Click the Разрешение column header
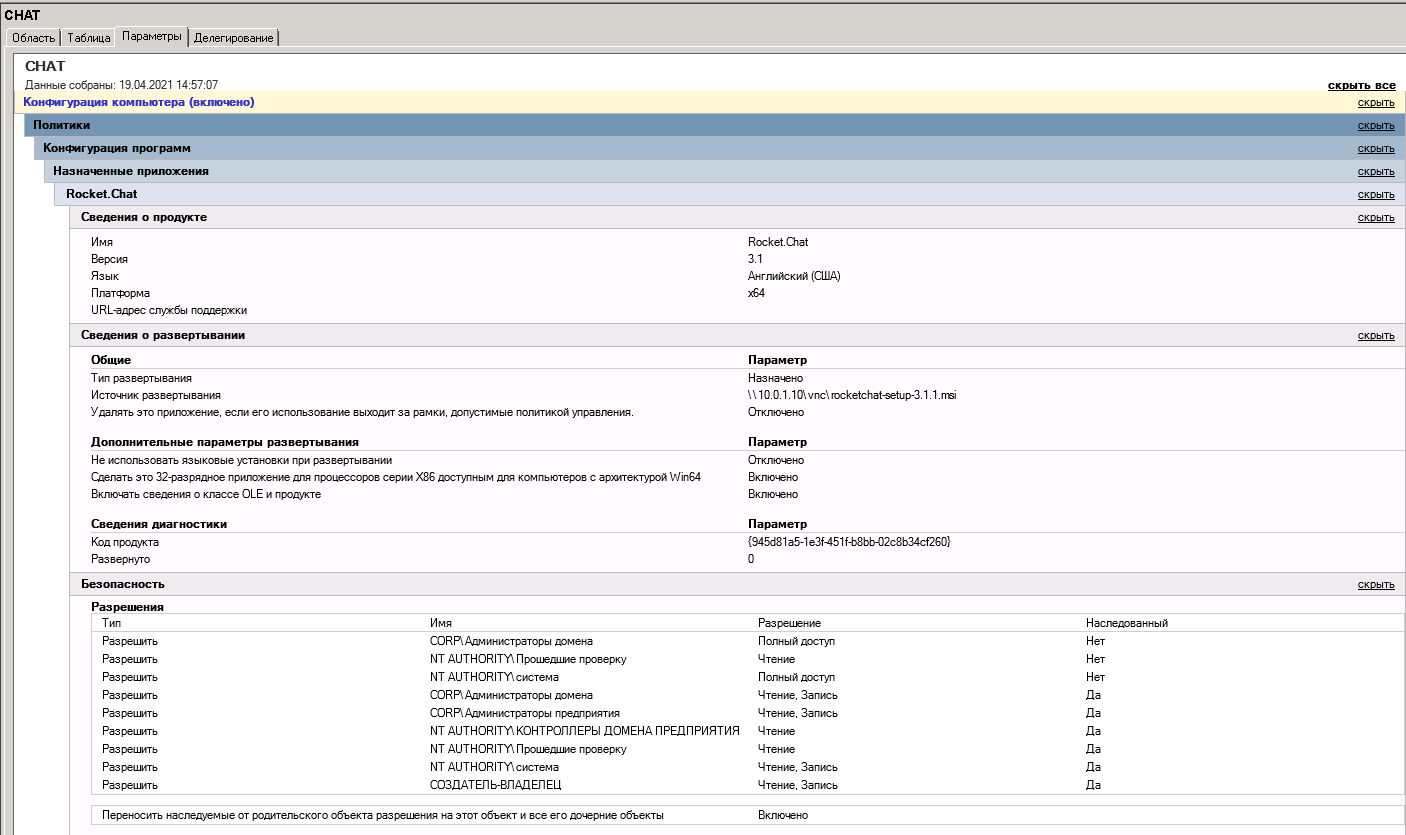 (x=790, y=623)
